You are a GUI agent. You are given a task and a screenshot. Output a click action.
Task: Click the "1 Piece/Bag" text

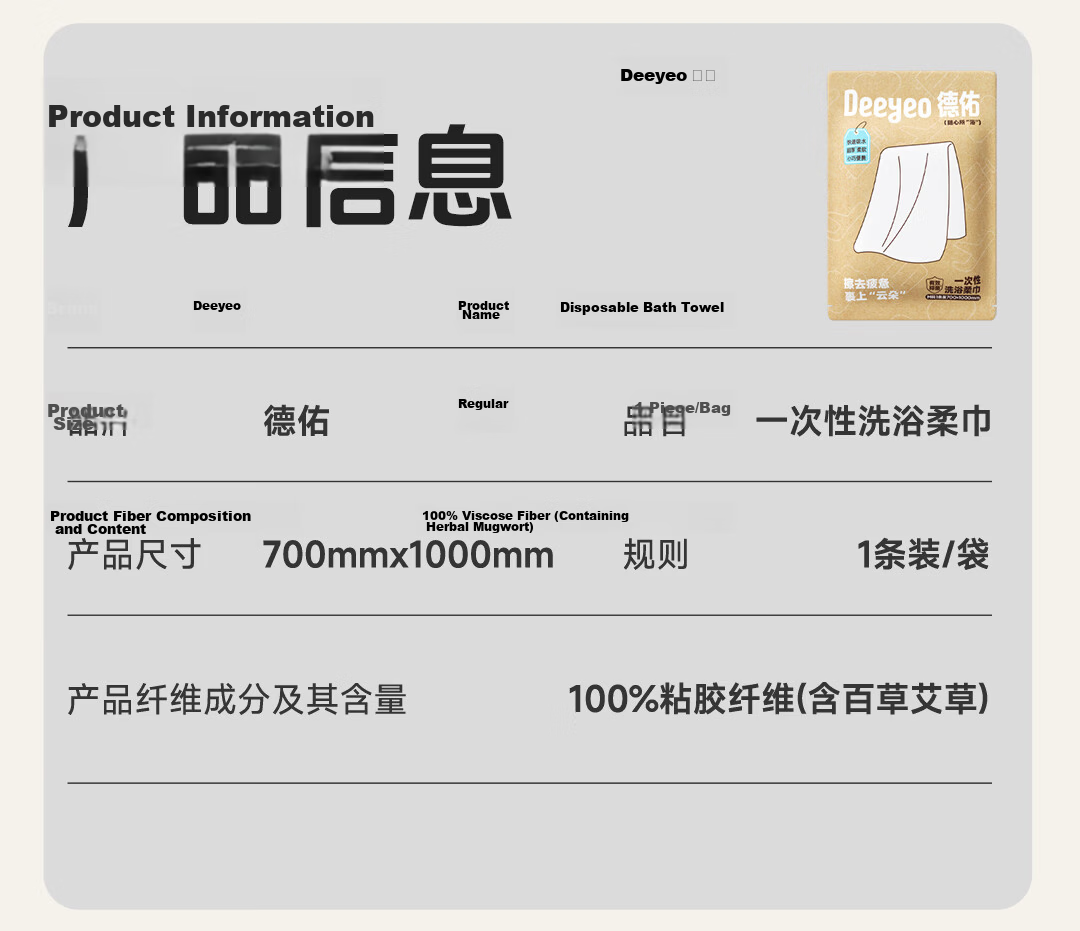pos(683,408)
